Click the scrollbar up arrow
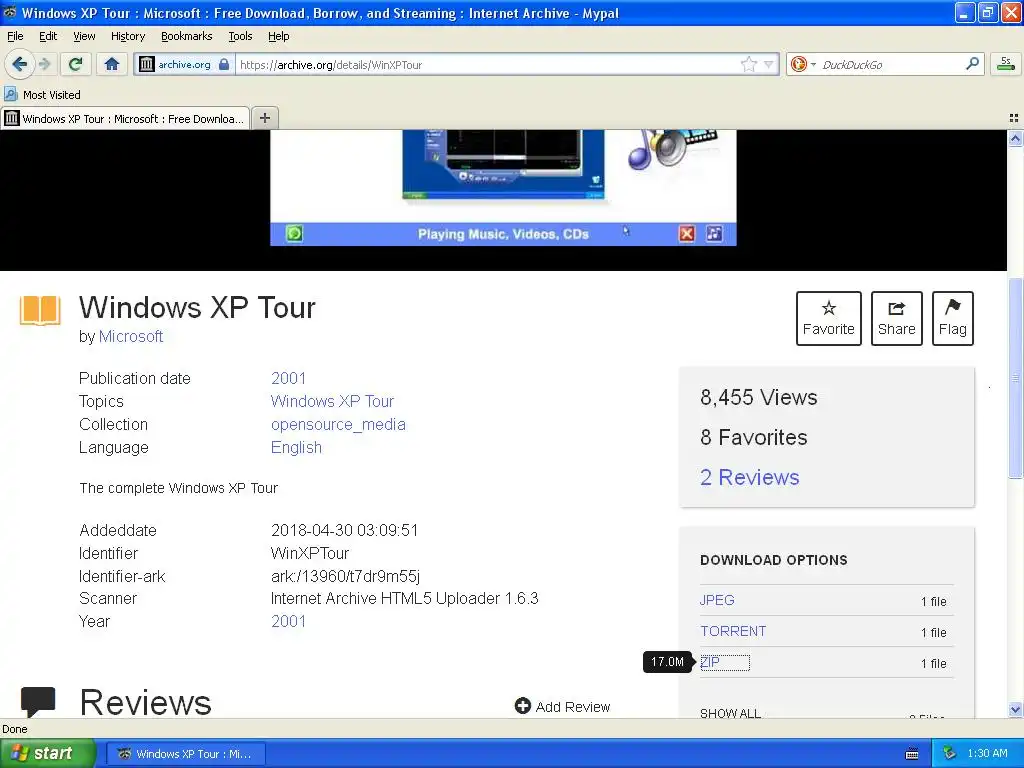 click(1015, 138)
